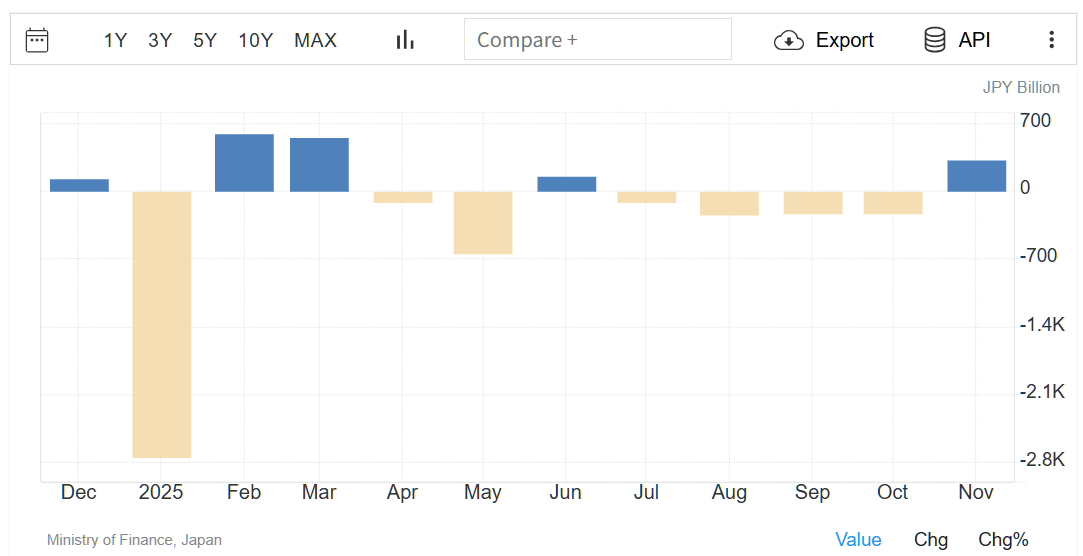Show the MAX time range
The width and height of the screenshot is (1083, 556).
(x=315, y=40)
